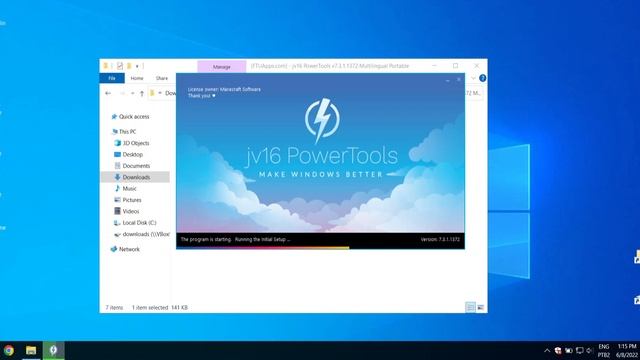Image resolution: width=640 pixels, height=360 pixels.
Task: Open Customize Quick Access Toolbar dropdown
Action: 137,66
